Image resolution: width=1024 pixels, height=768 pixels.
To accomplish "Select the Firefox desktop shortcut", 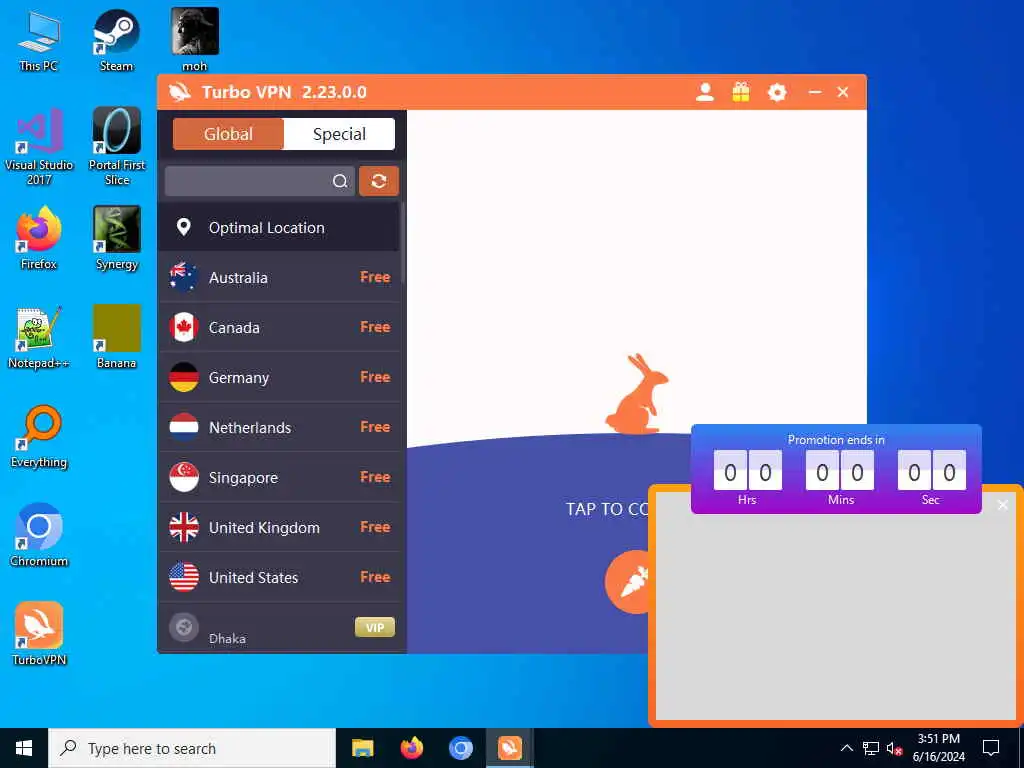I will [39, 238].
